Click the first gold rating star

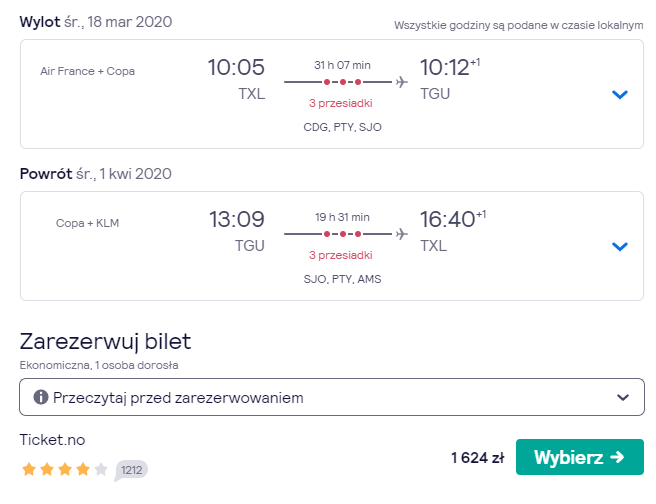(29, 469)
